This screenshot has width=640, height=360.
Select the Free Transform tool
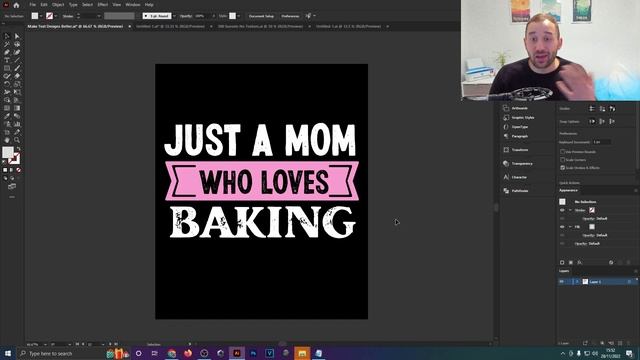tap(17, 92)
